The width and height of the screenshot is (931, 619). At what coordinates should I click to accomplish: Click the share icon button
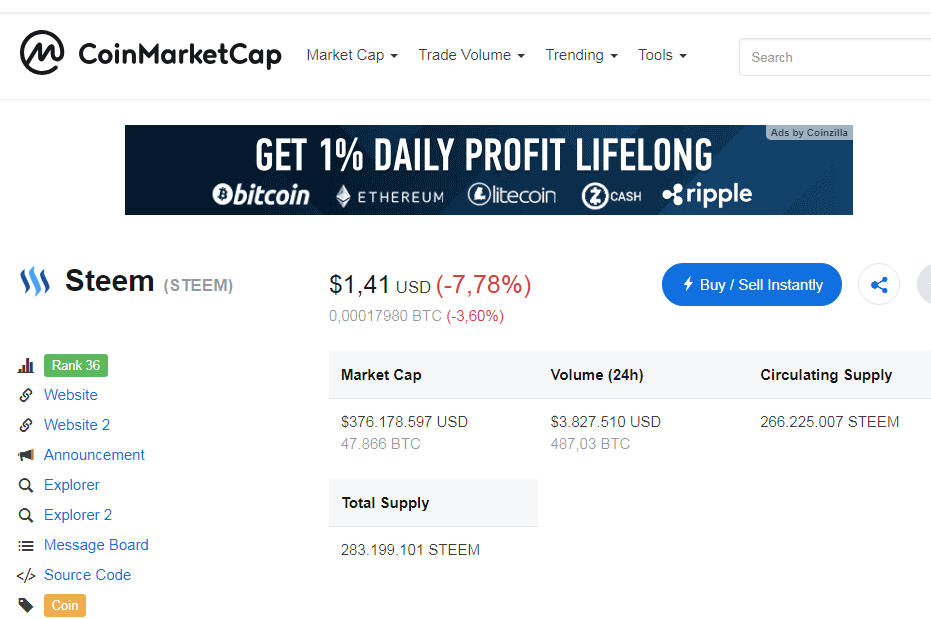pos(879,285)
